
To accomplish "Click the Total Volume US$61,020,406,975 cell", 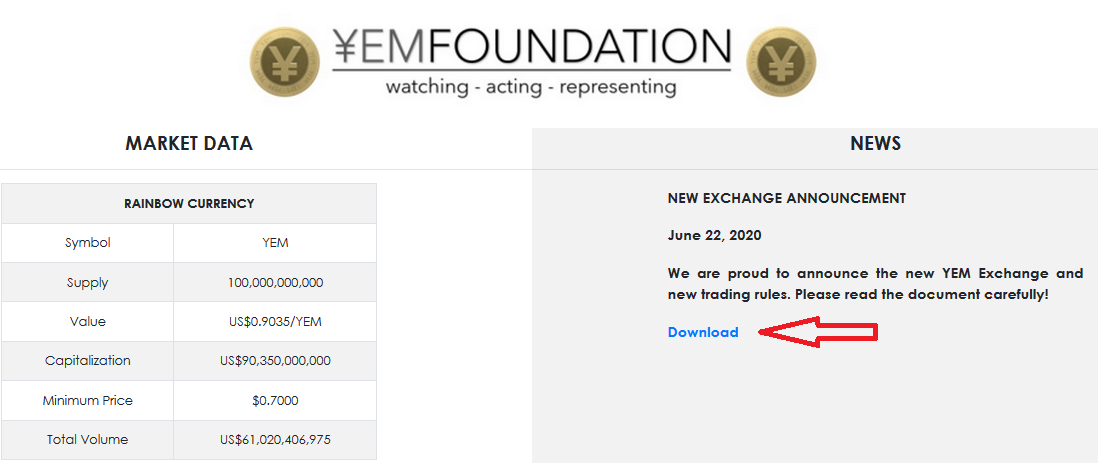I will tap(275, 439).
